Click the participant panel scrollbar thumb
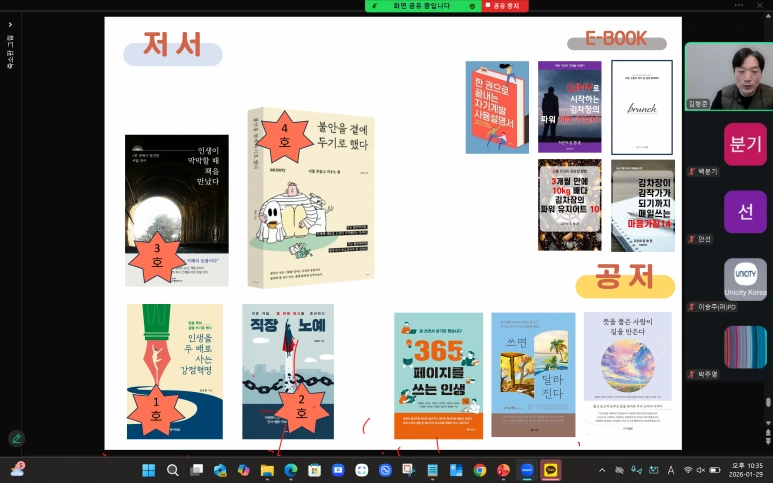The width and height of the screenshot is (773, 483). [x=769, y=403]
